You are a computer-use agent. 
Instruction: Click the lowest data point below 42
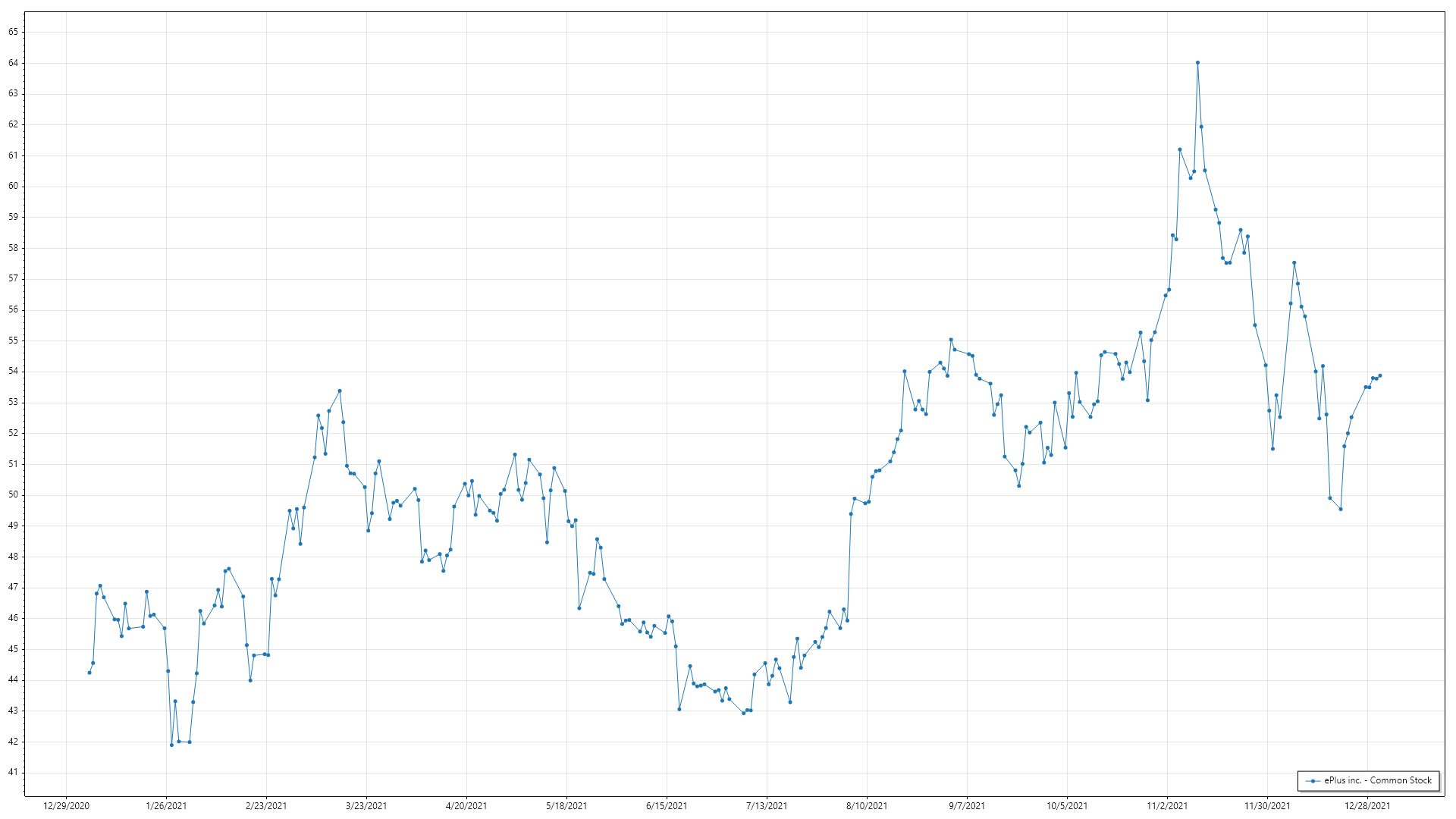(x=171, y=745)
